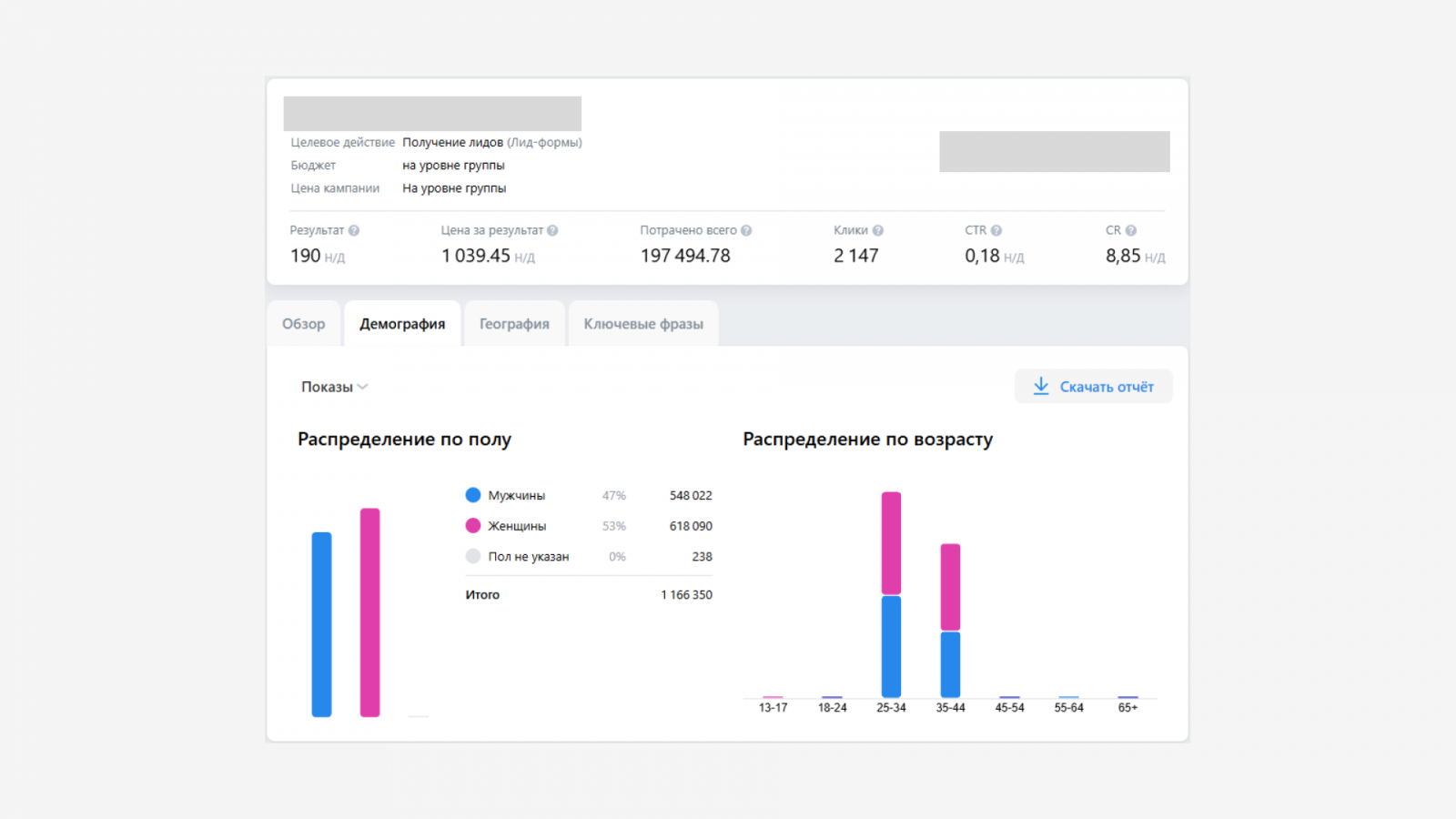The height and width of the screenshot is (819, 1456).
Task: Click question mark icon near Клики
Action: (x=878, y=230)
